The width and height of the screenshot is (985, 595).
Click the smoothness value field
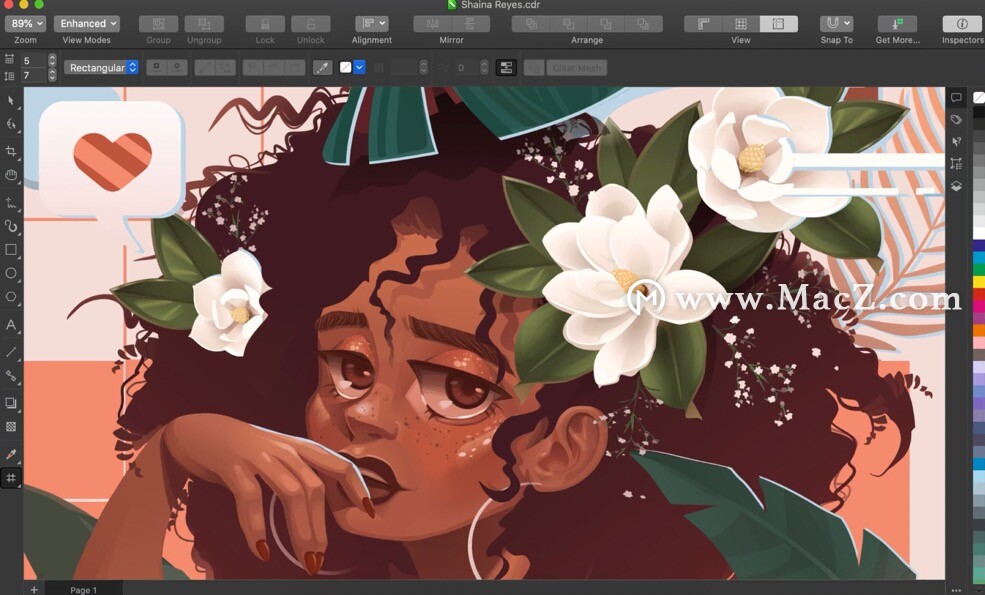467,67
